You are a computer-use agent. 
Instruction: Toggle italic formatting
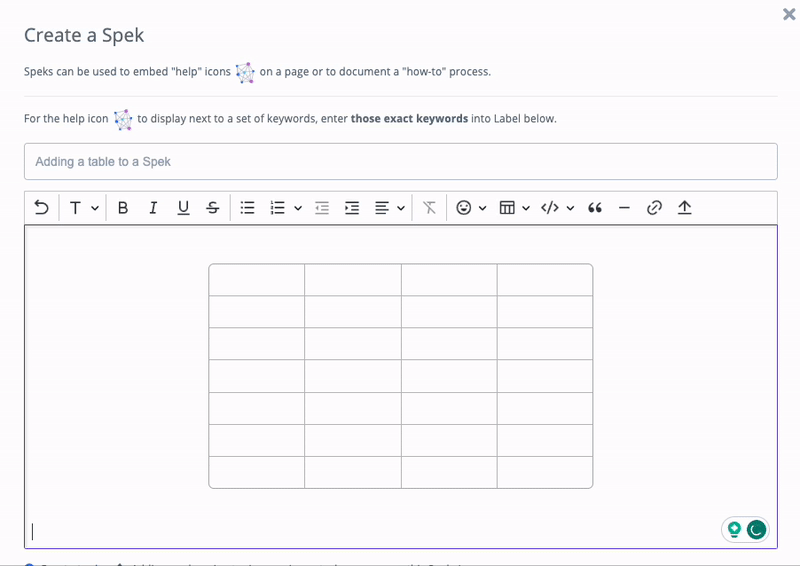pos(153,208)
